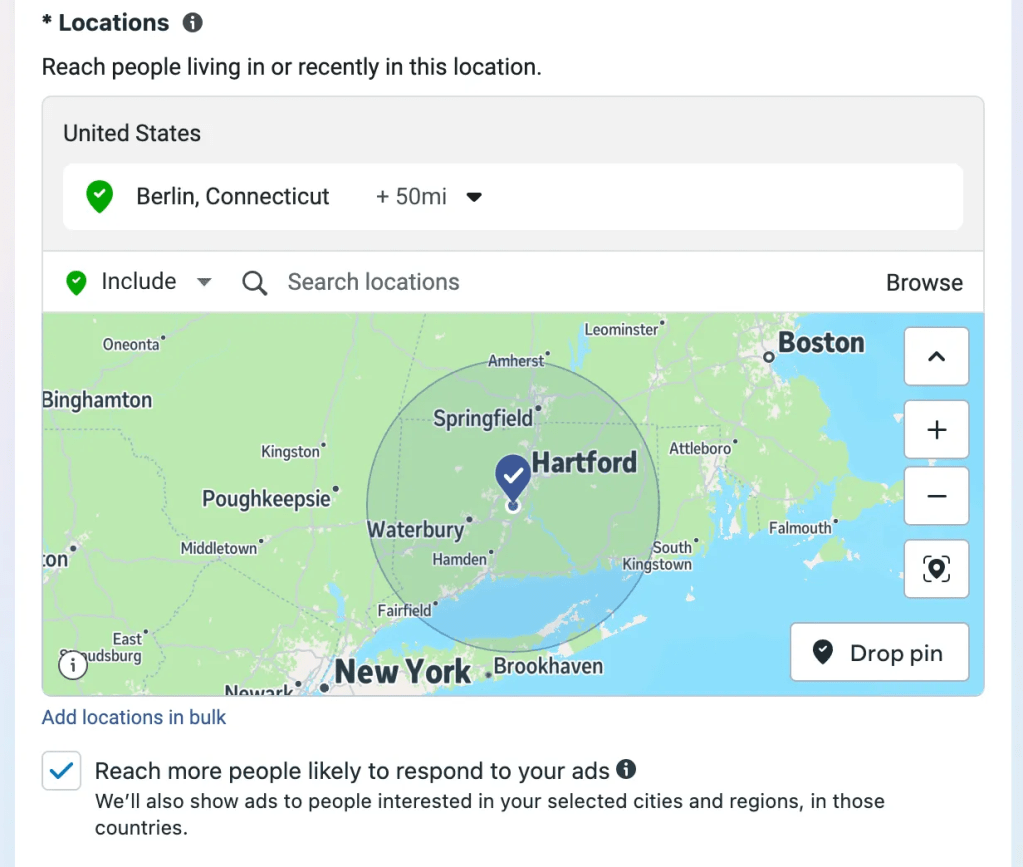Open Add locations in bulk link
Image resolution: width=1023 pixels, height=867 pixels.
pyautogui.click(x=134, y=717)
